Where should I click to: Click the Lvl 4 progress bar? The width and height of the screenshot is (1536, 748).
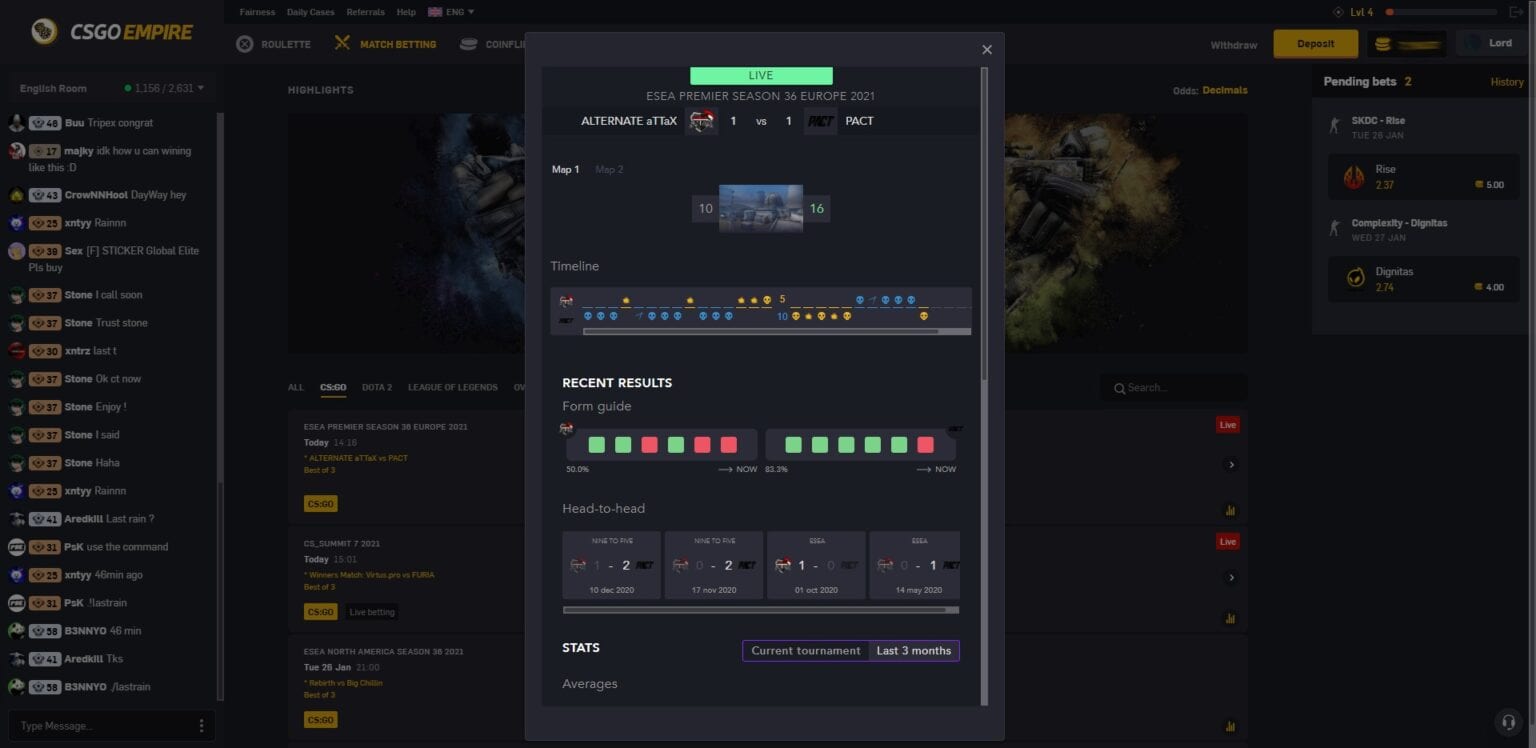click(x=1440, y=12)
